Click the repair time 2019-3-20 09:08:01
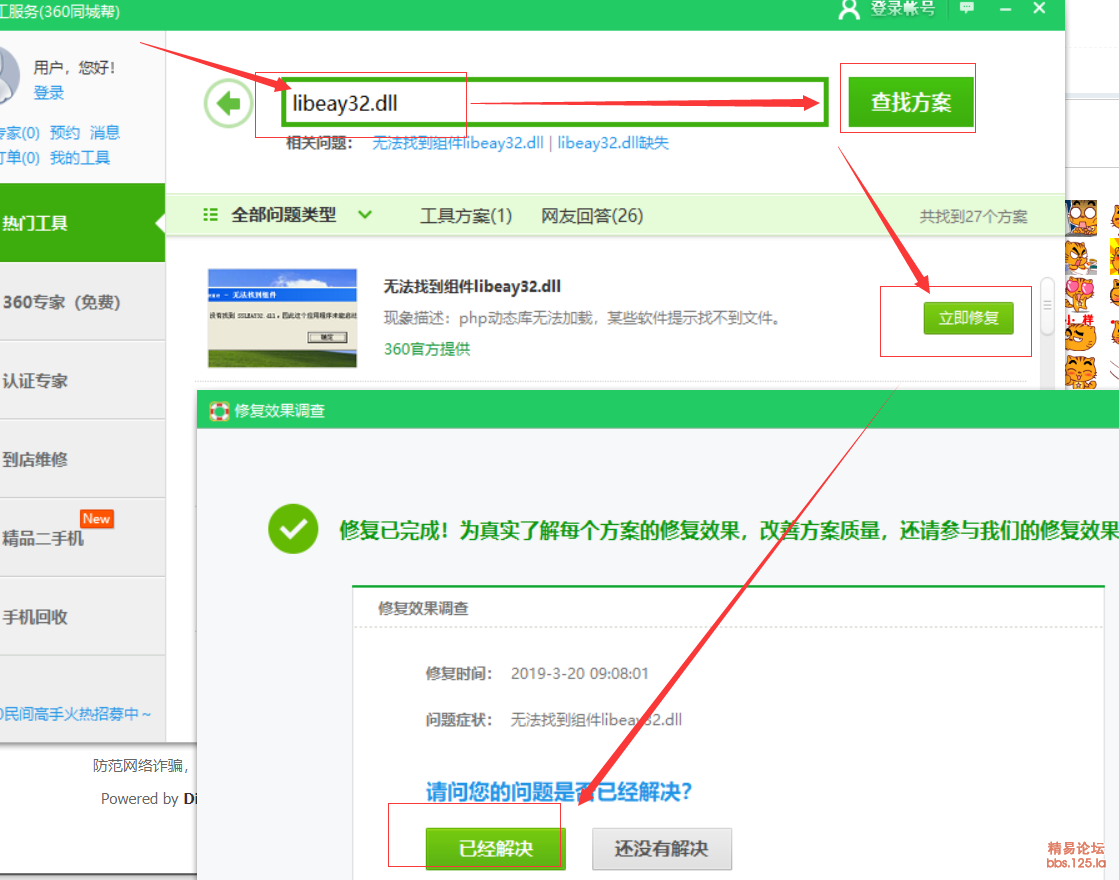The image size is (1119, 880). point(579,674)
